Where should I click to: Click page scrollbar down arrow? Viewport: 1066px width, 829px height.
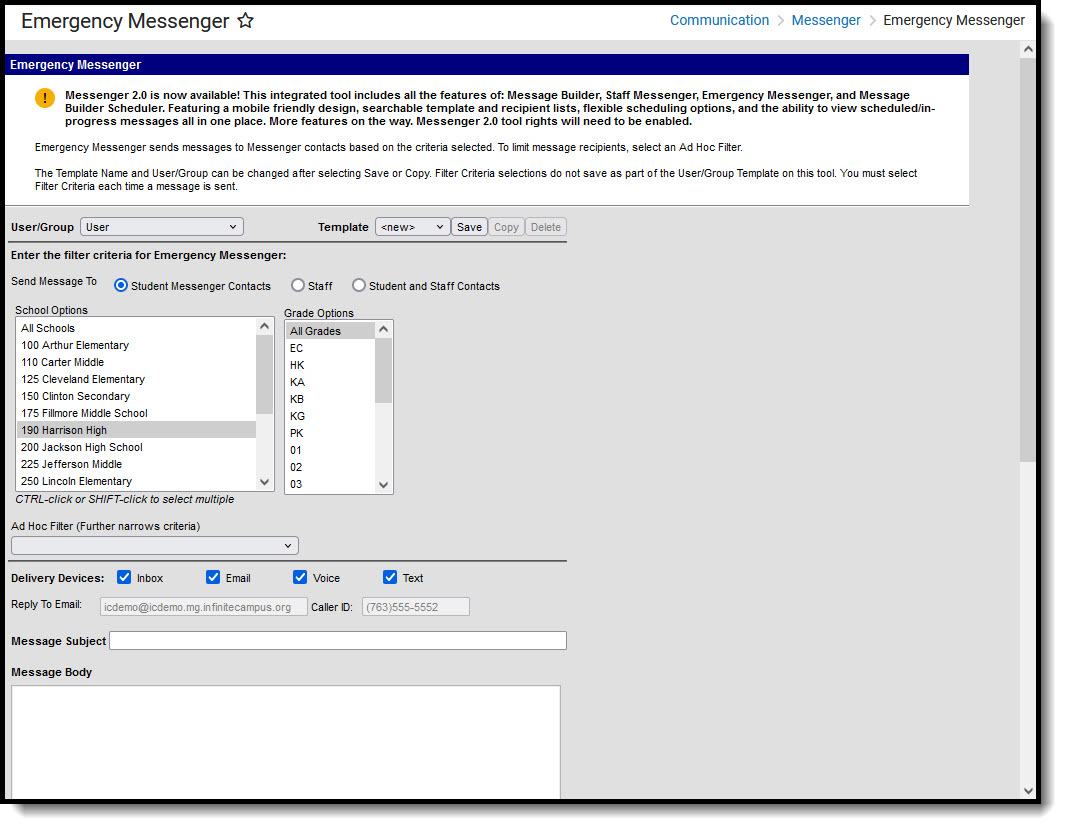[1028, 791]
